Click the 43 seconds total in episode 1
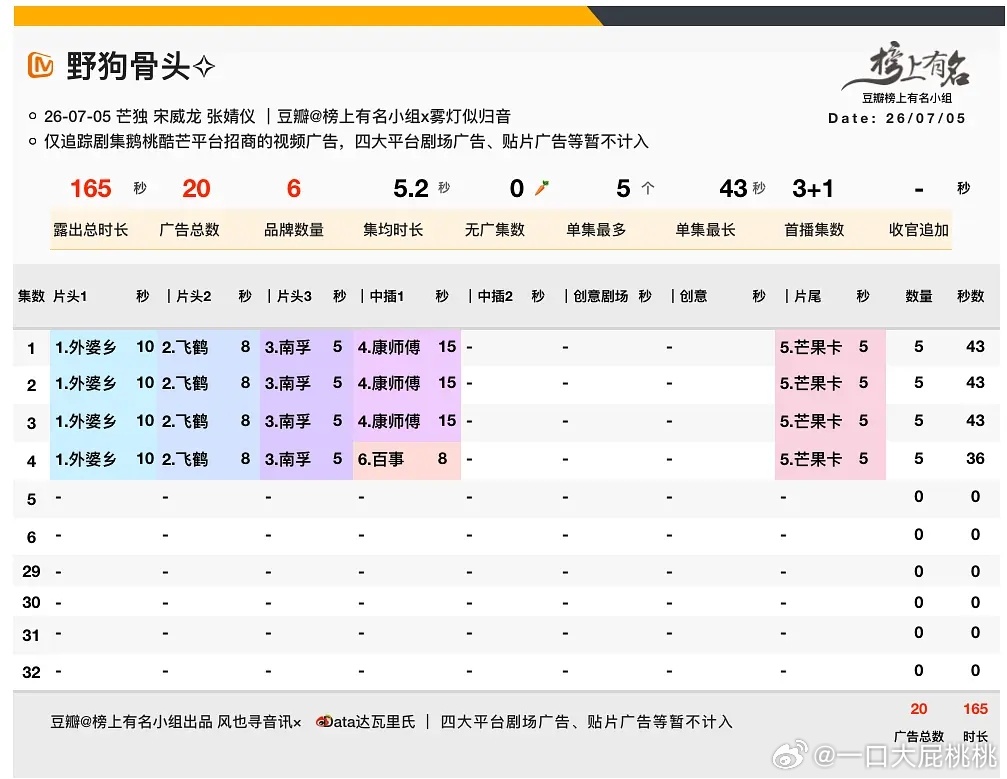 pos(975,347)
